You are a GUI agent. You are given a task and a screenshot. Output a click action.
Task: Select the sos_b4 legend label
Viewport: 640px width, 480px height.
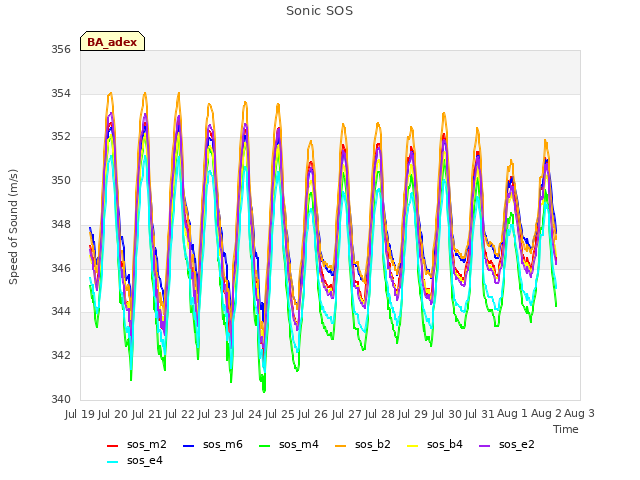(x=445, y=444)
